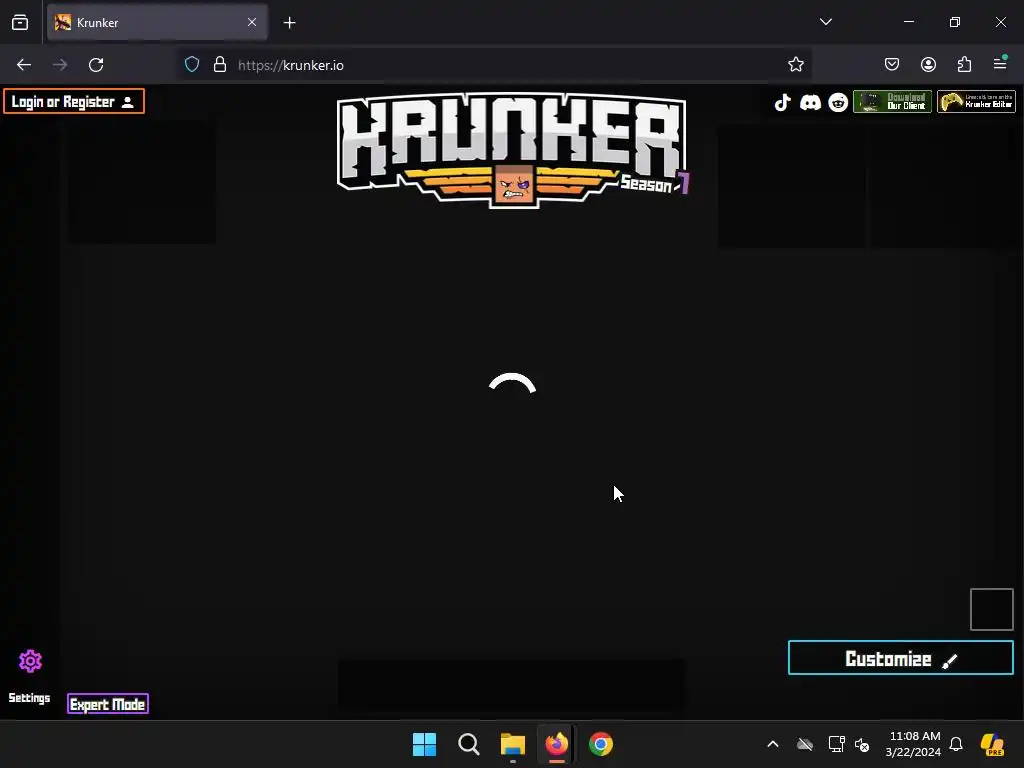Open the Reddit community icon
The height and width of the screenshot is (768, 1024).
pyautogui.click(x=838, y=103)
